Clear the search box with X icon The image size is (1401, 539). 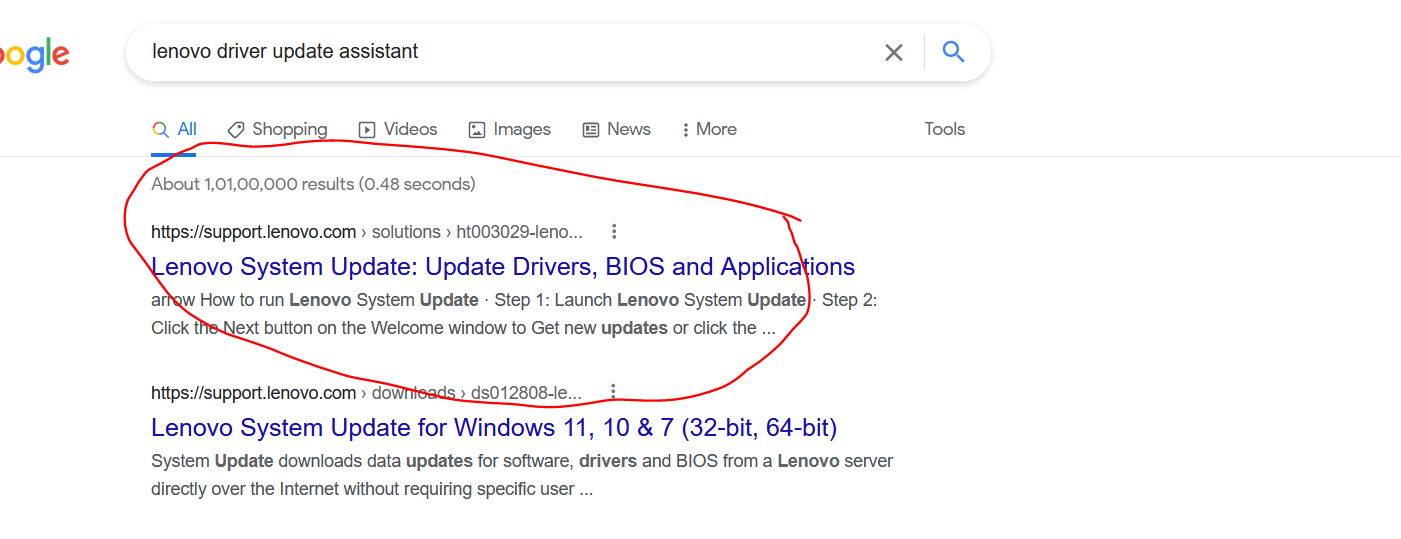pyautogui.click(x=894, y=52)
